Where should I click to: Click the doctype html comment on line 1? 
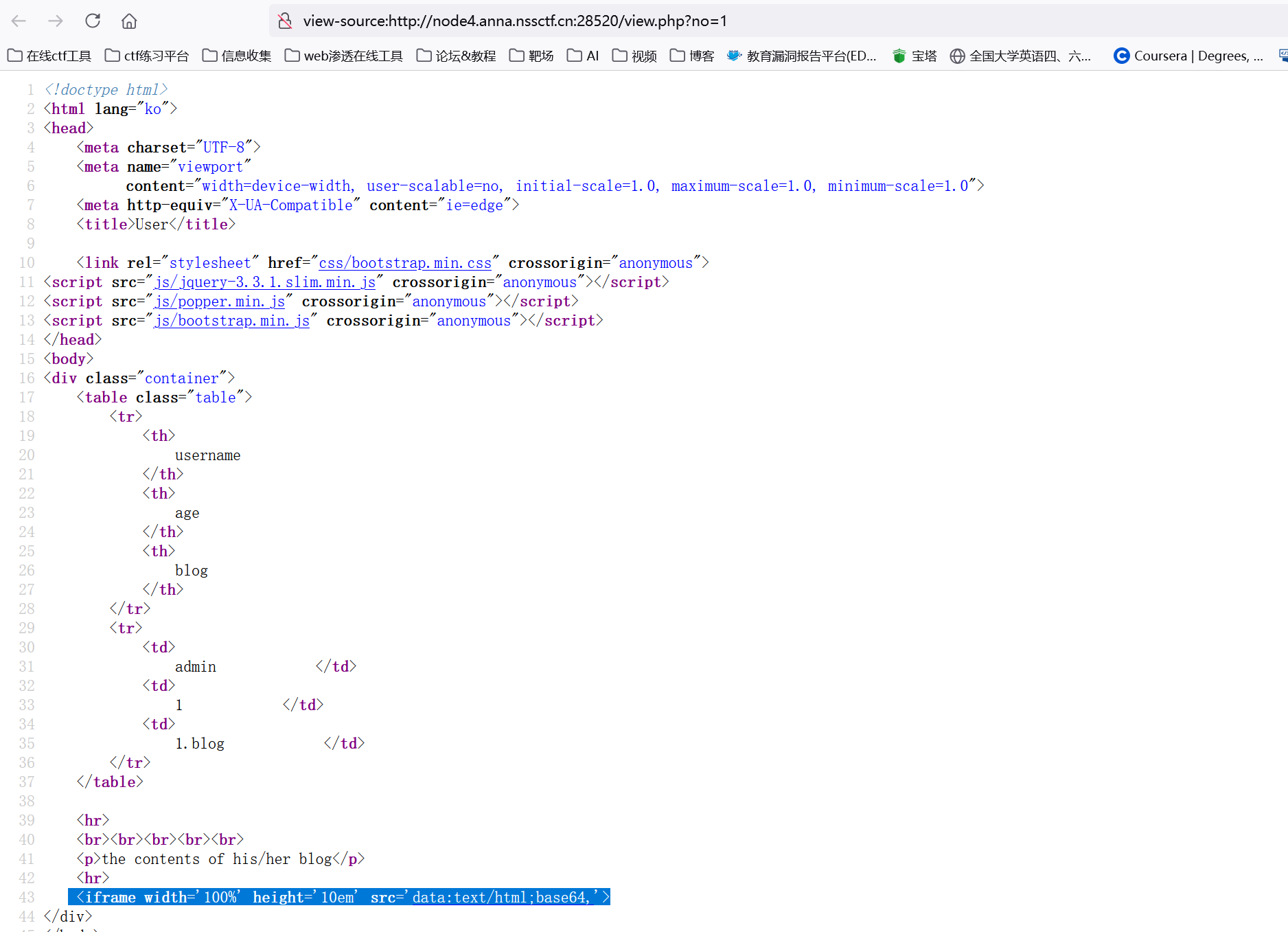coord(106,90)
